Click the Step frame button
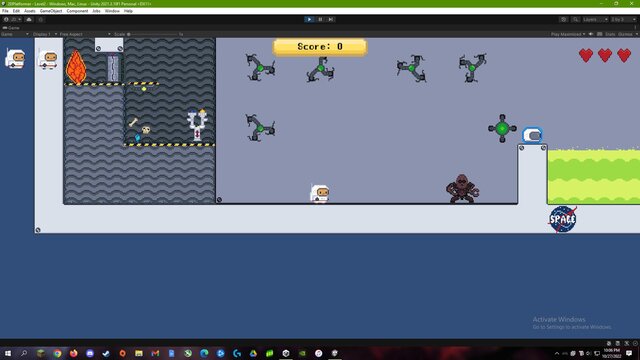This screenshot has width=640, height=360. (x=331, y=19)
